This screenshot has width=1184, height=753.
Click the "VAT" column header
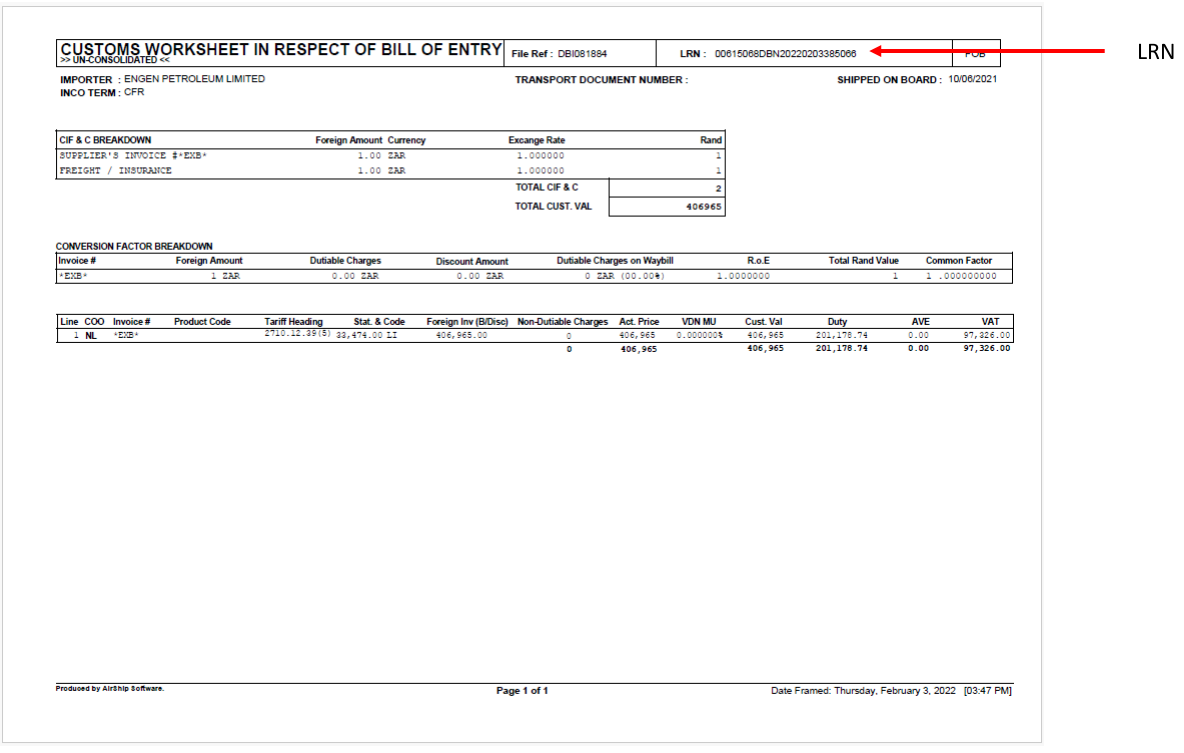click(x=990, y=322)
